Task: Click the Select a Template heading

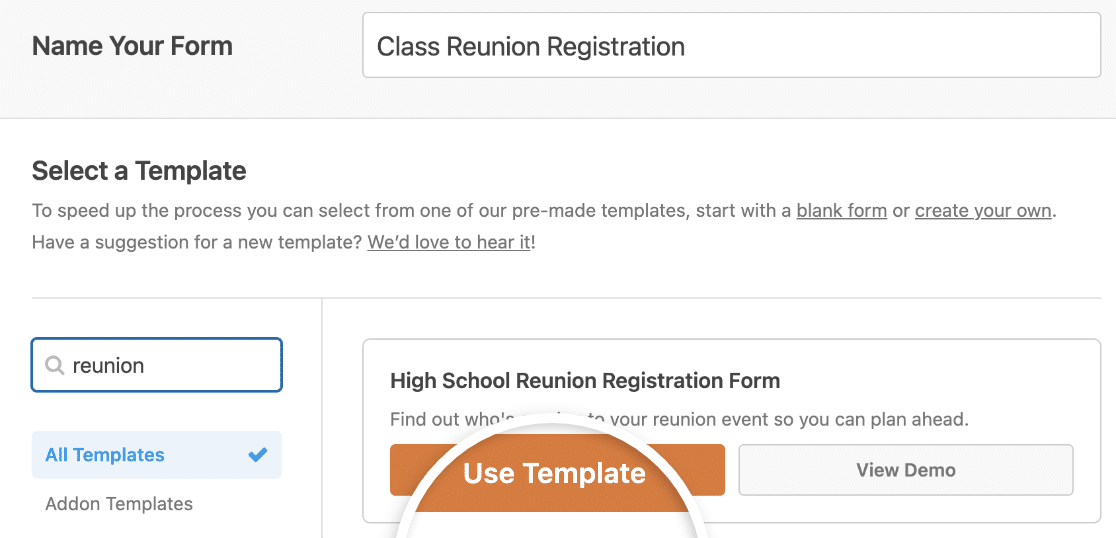Action: [140, 171]
